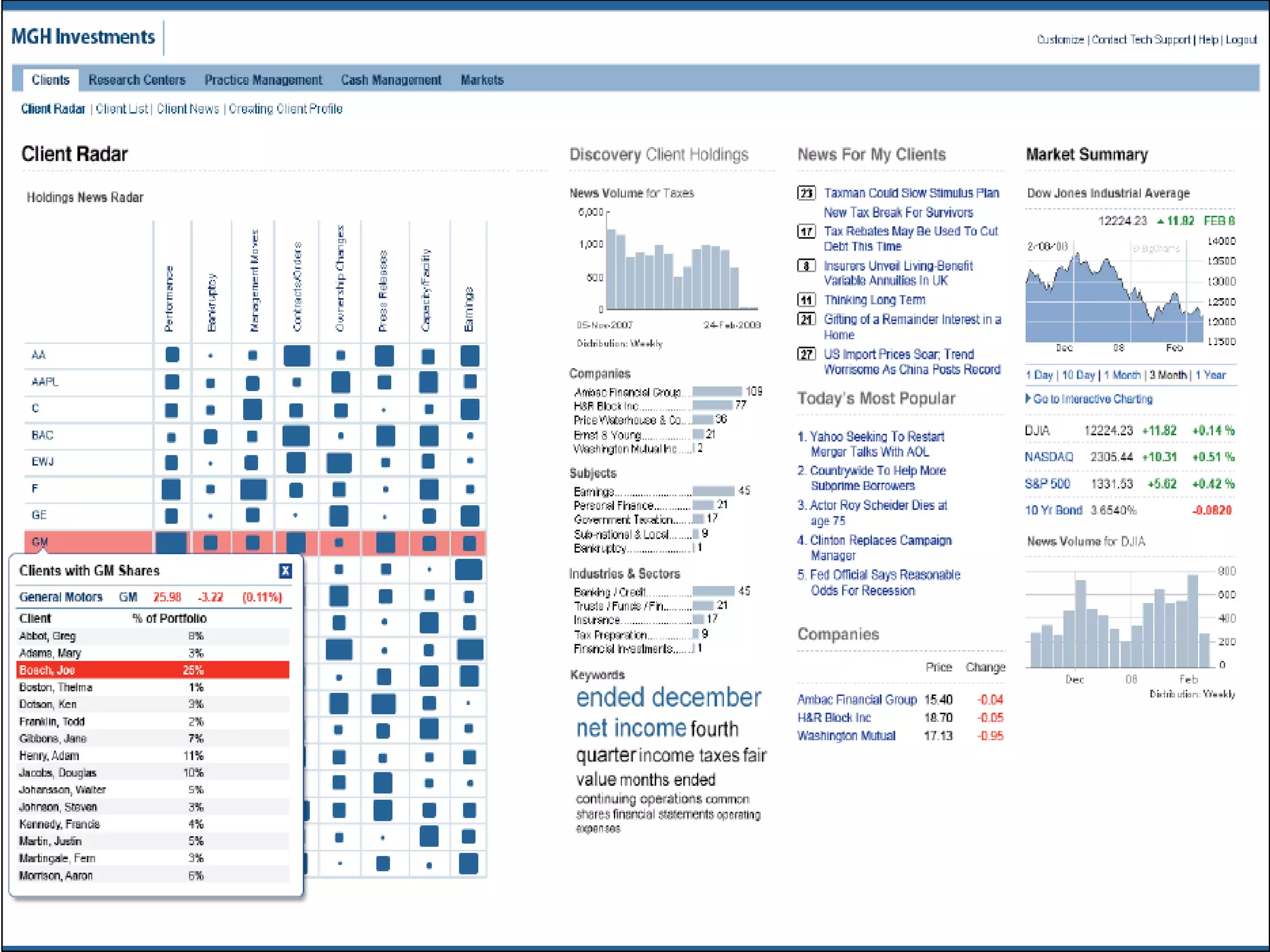Click the AAPL holdings row label
Viewport: 1270px width, 952px height.
pyautogui.click(x=45, y=382)
